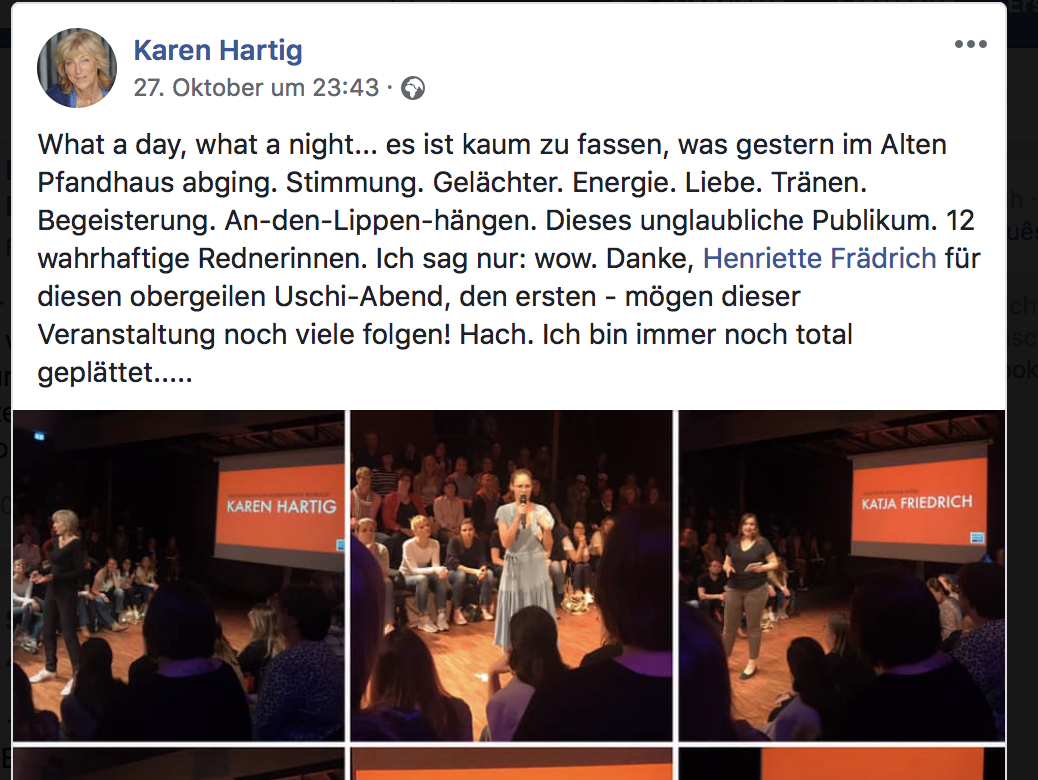Open the photo of speaker in blue dress
1038x780 pixels.
(x=511, y=575)
